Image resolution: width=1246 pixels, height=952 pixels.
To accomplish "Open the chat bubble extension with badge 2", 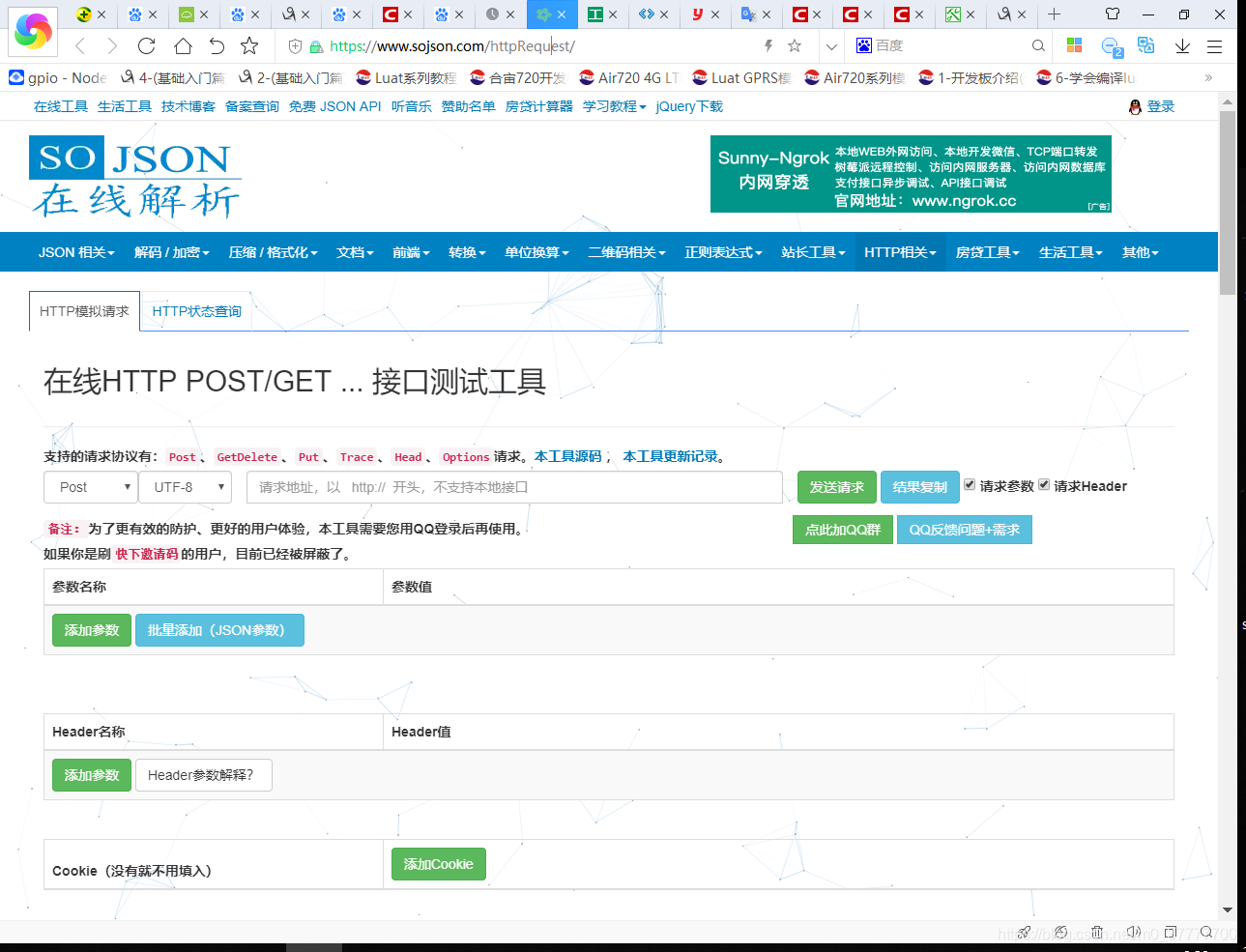I will (1112, 46).
